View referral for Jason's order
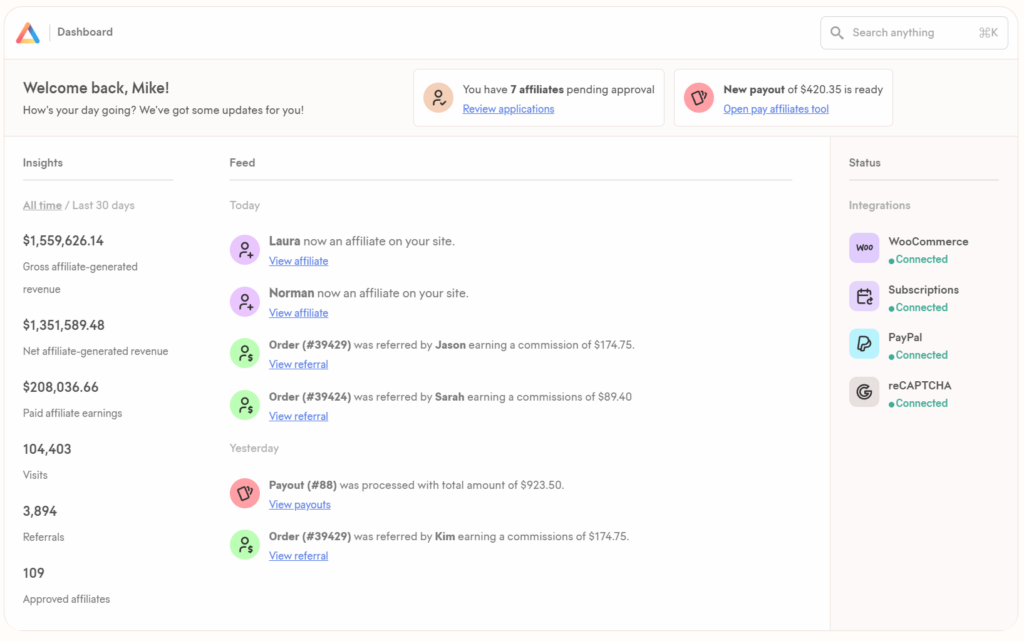The image size is (1024, 641). pyautogui.click(x=298, y=364)
